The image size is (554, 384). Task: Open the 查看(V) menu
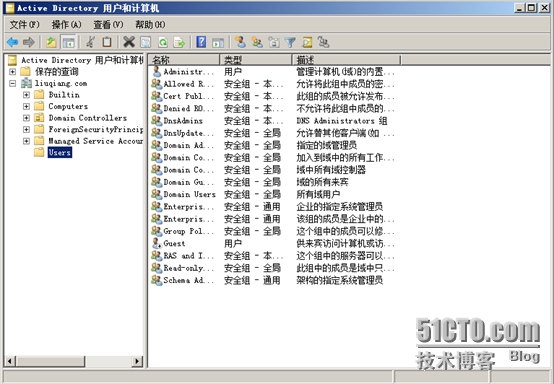click(108, 25)
